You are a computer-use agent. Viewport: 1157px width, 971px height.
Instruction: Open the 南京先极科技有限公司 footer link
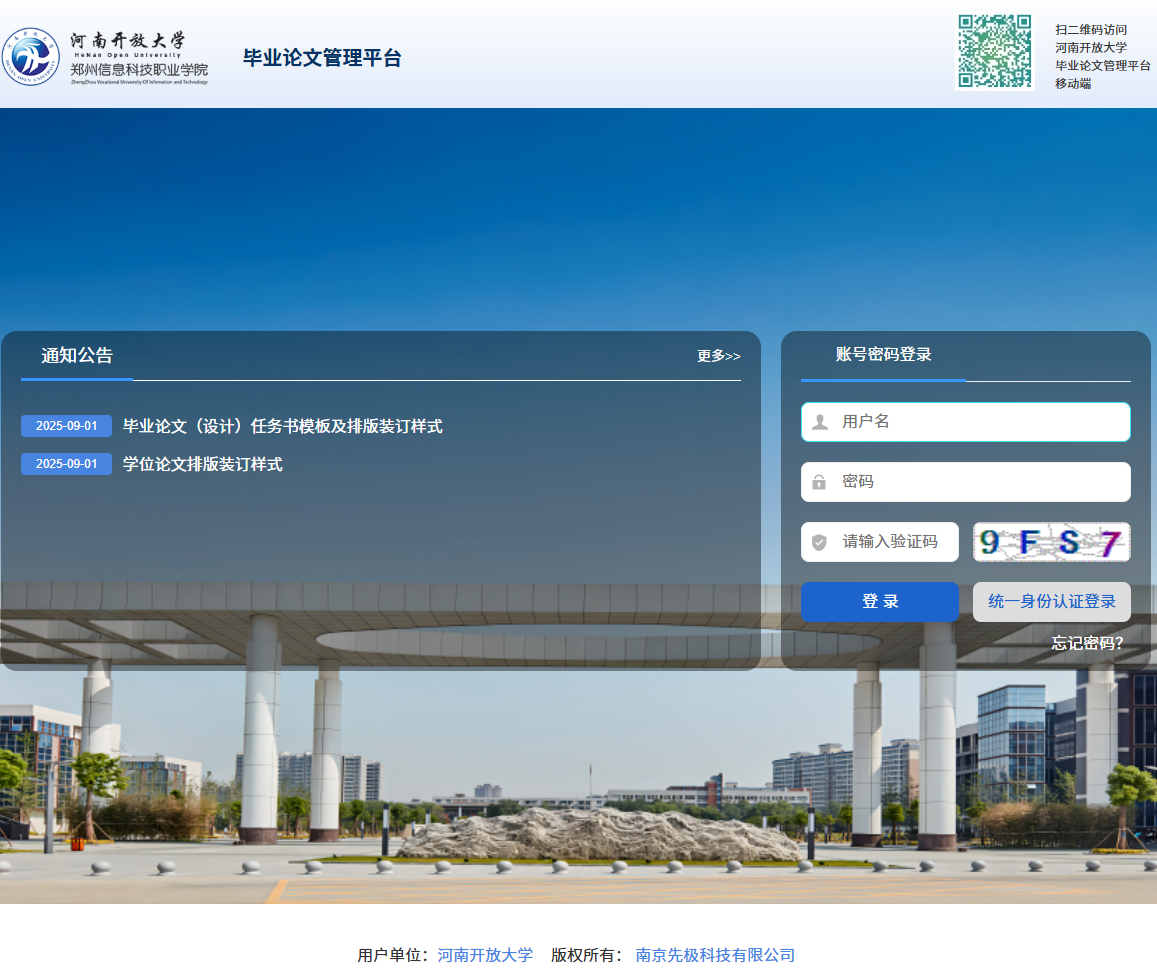click(715, 956)
